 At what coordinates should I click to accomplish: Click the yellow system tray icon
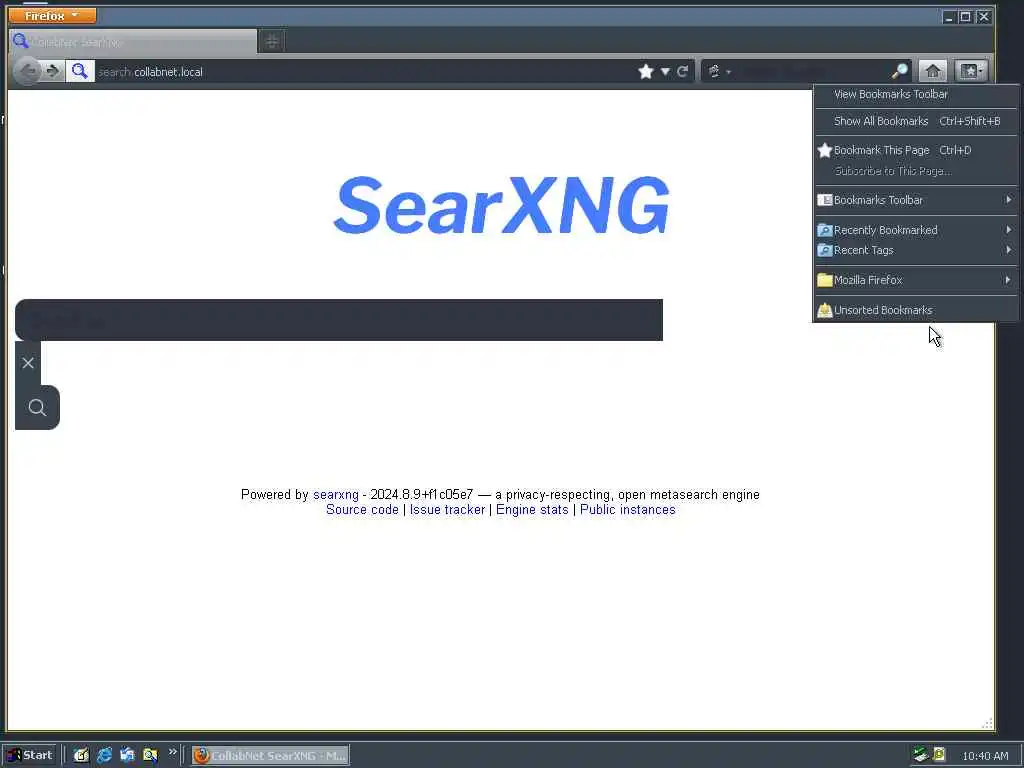coord(939,755)
